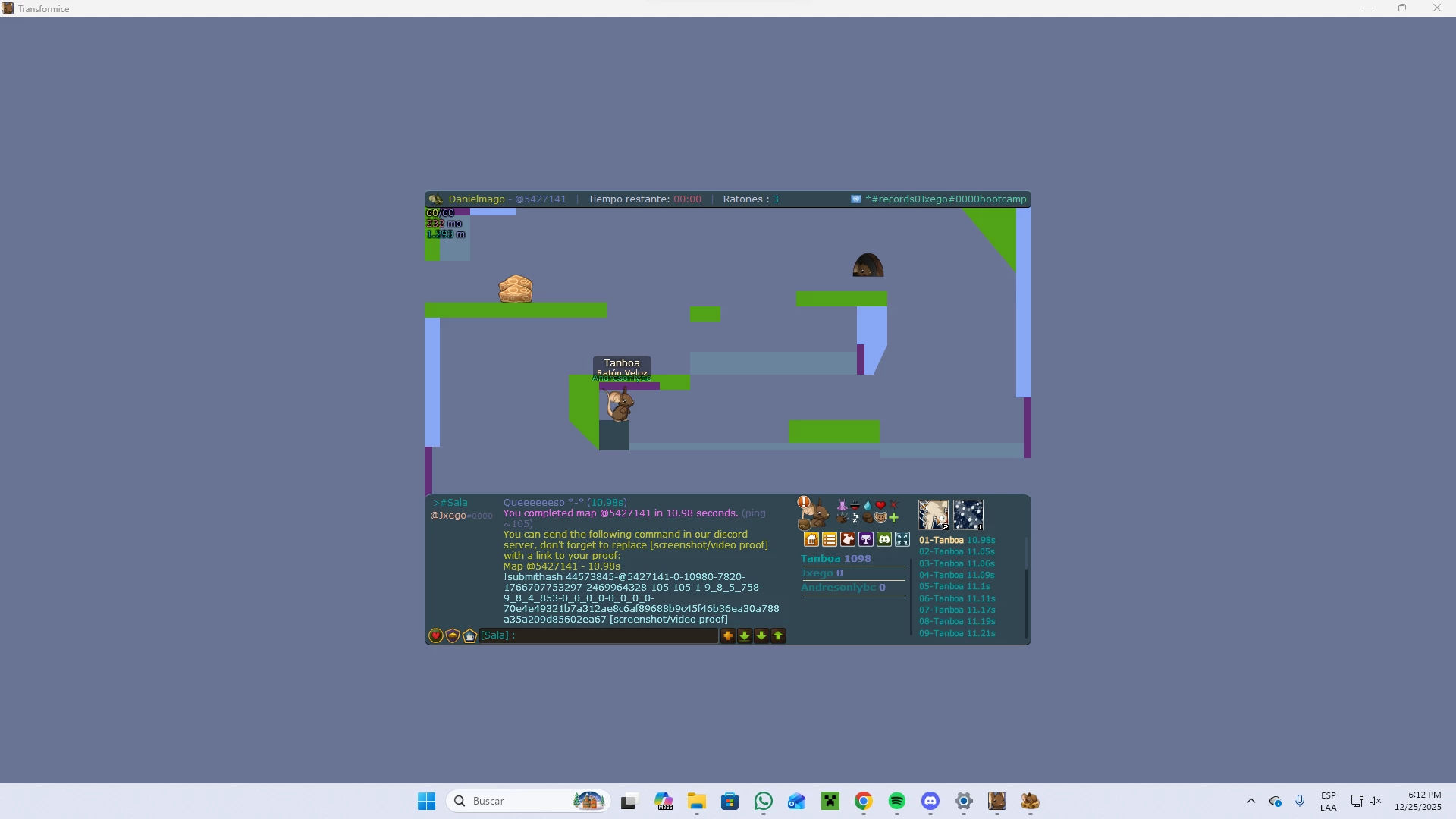The width and height of the screenshot is (1456, 819).
Task: Click the green Discord button in game
Action: coord(884,539)
